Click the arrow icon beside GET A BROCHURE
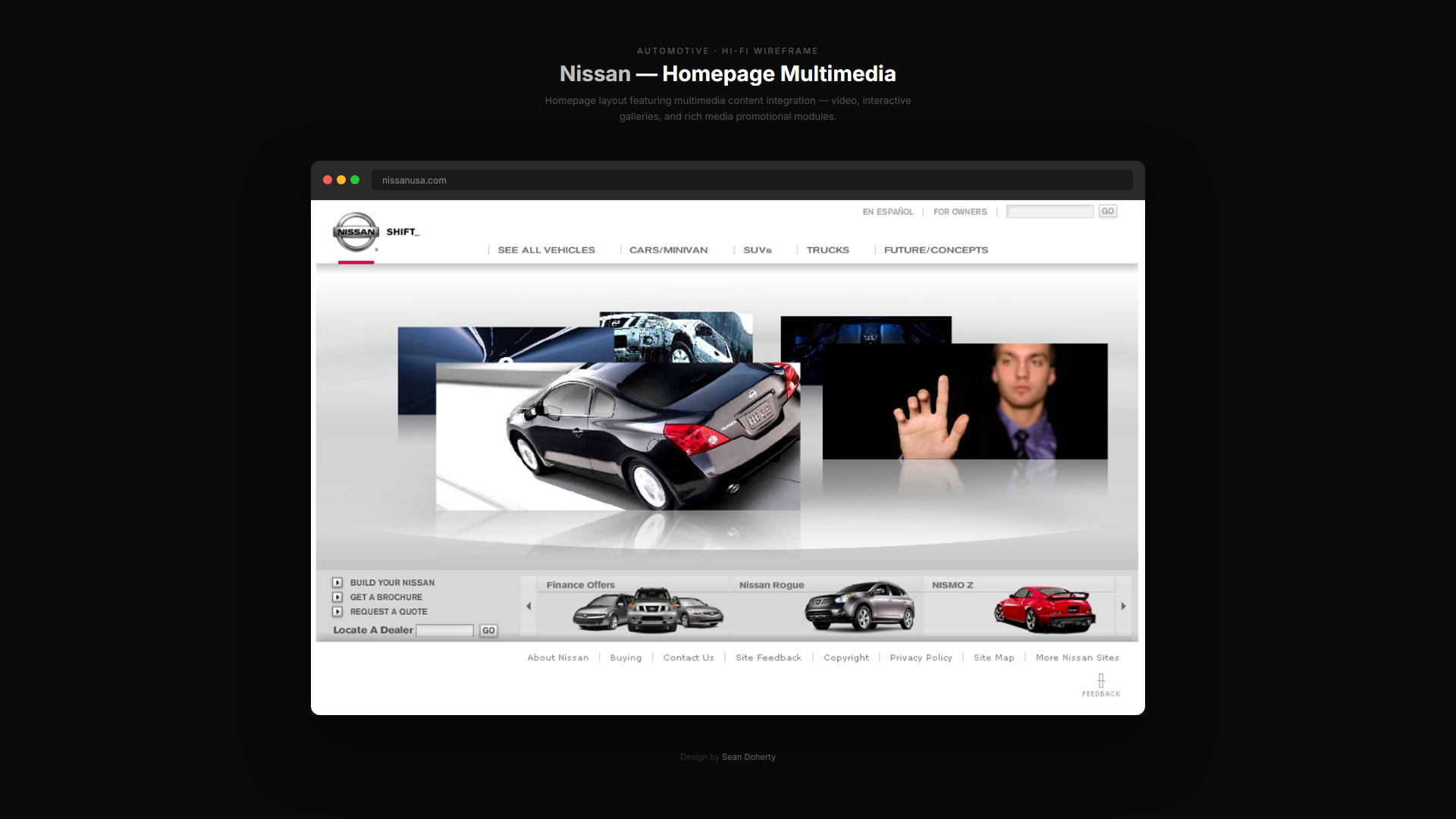This screenshot has height=819, width=1456. point(338,597)
